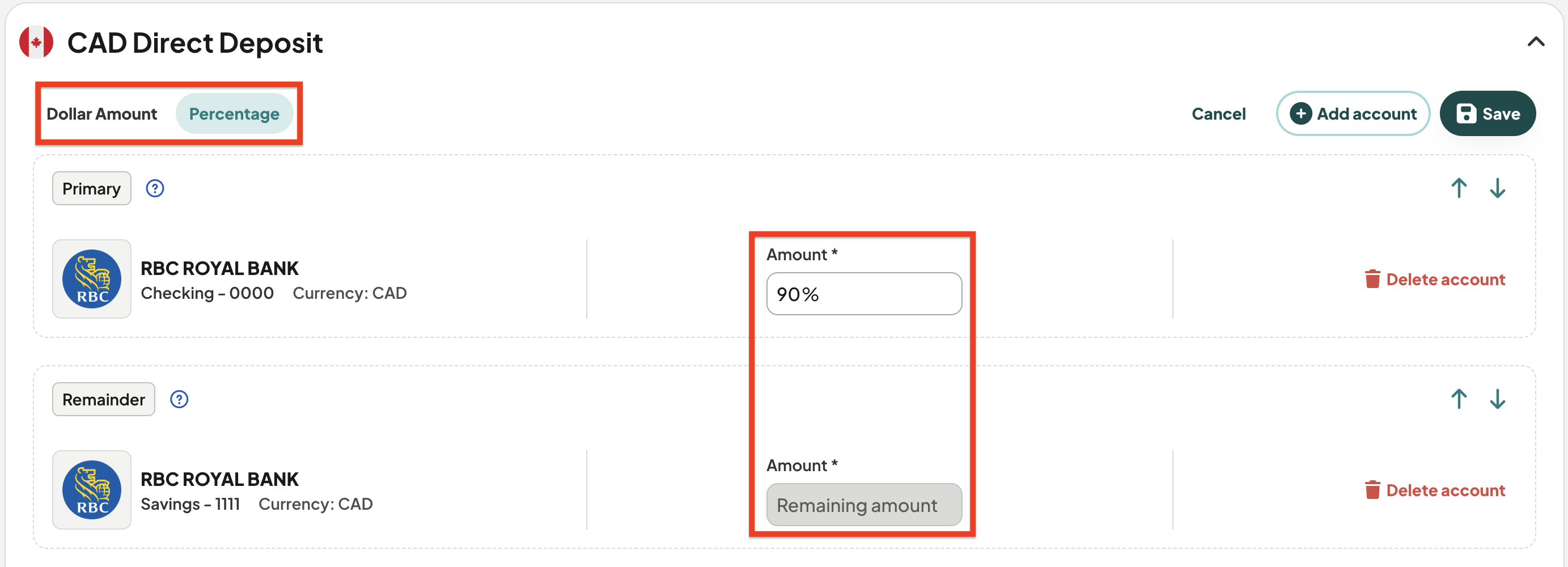1568x567 pixels.
Task: Select the Percentage option
Action: tap(234, 114)
